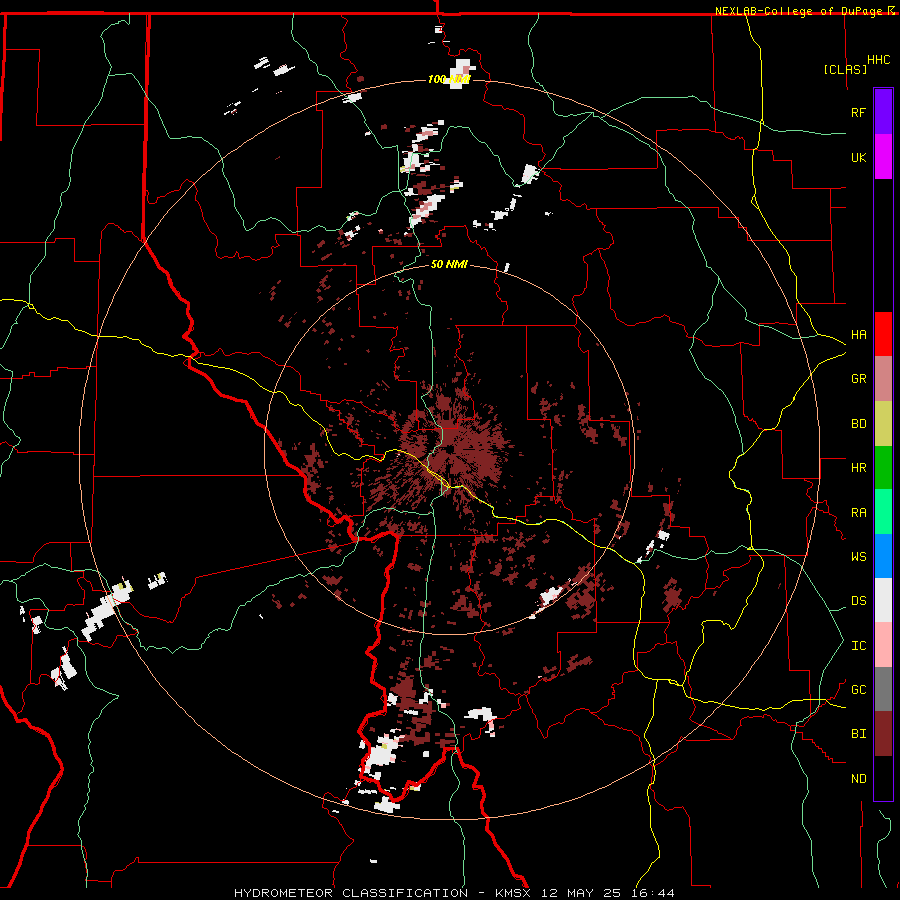Click the dark red BI swatch

click(x=883, y=734)
